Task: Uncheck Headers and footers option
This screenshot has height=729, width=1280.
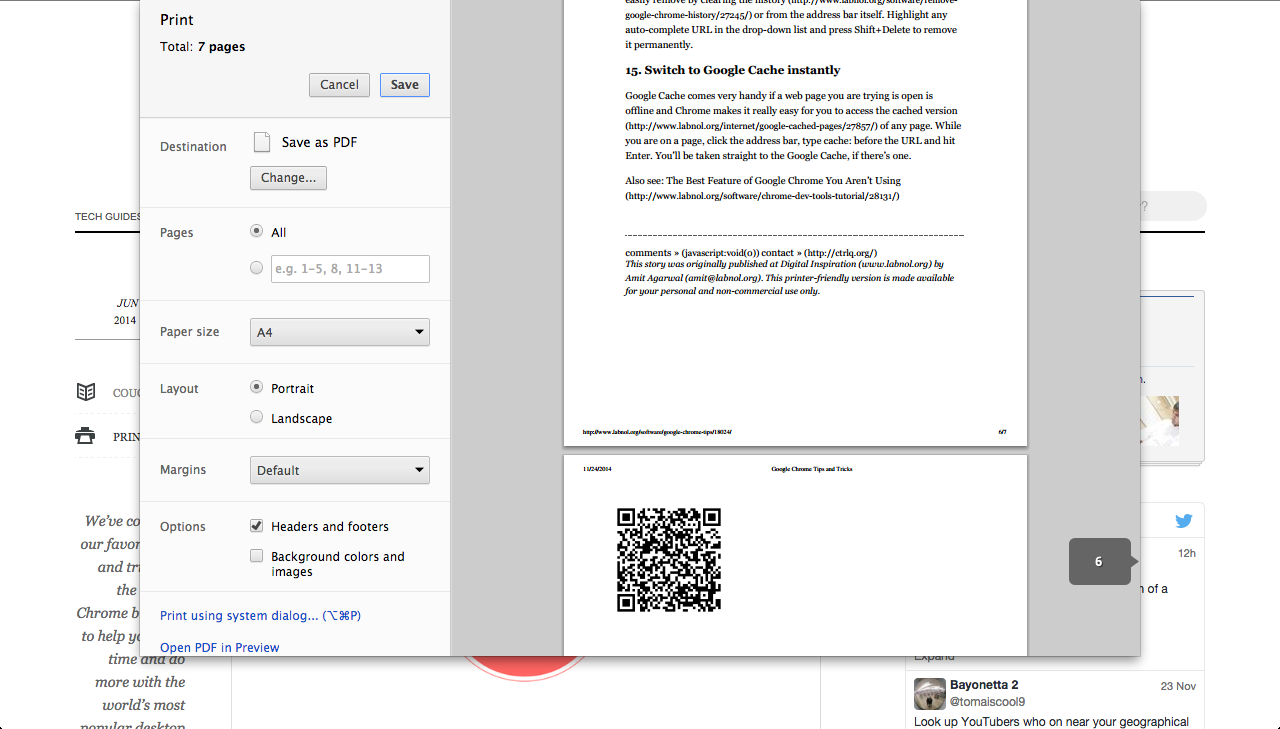Action: (256, 525)
